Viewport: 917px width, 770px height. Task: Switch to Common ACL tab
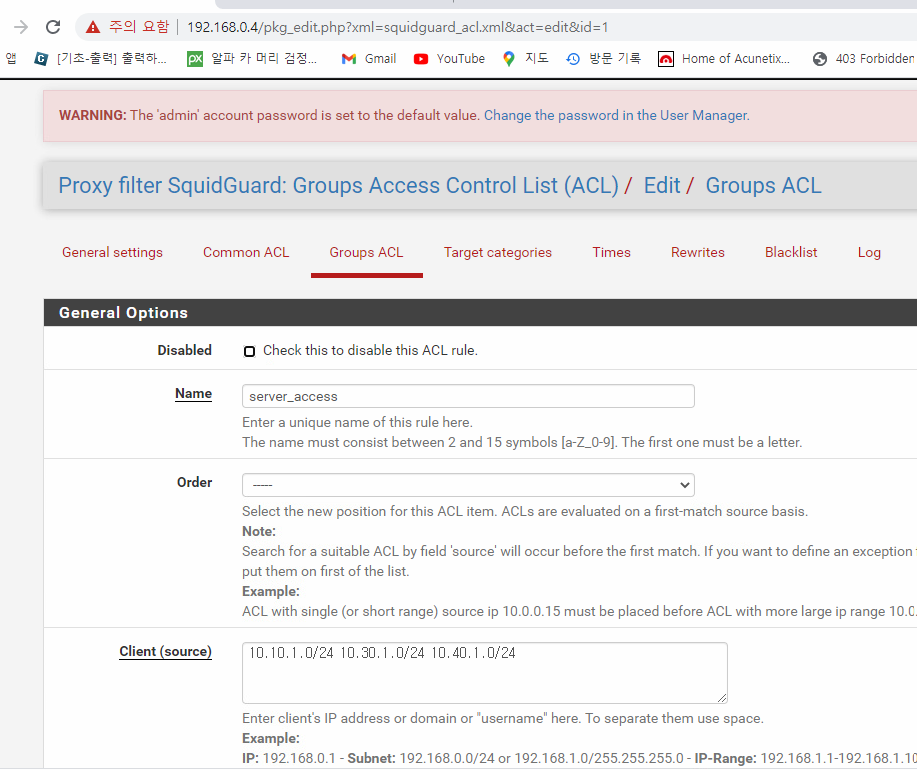coord(246,252)
